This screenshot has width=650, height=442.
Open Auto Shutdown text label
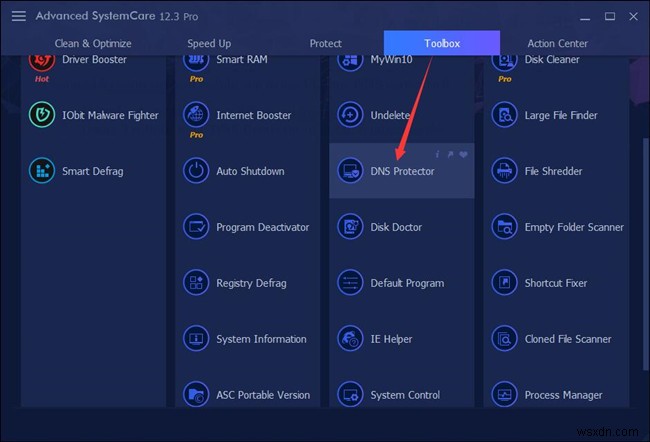(x=250, y=171)
